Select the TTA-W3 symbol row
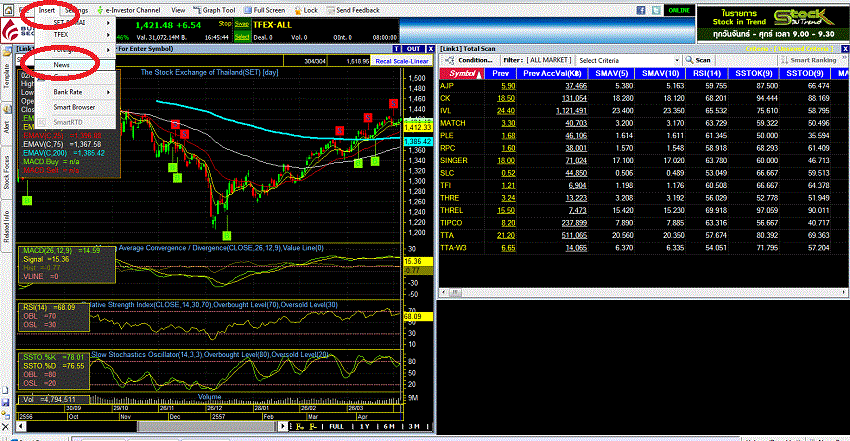The width and height of the screenshot is (850, 441). 454,248
